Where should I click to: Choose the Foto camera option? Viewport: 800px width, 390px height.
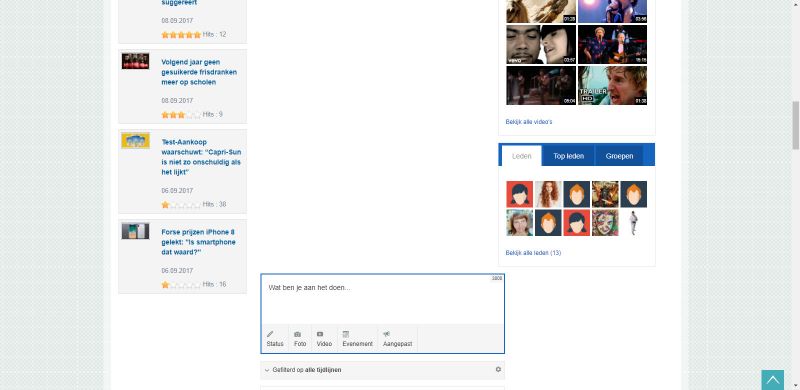300,338
